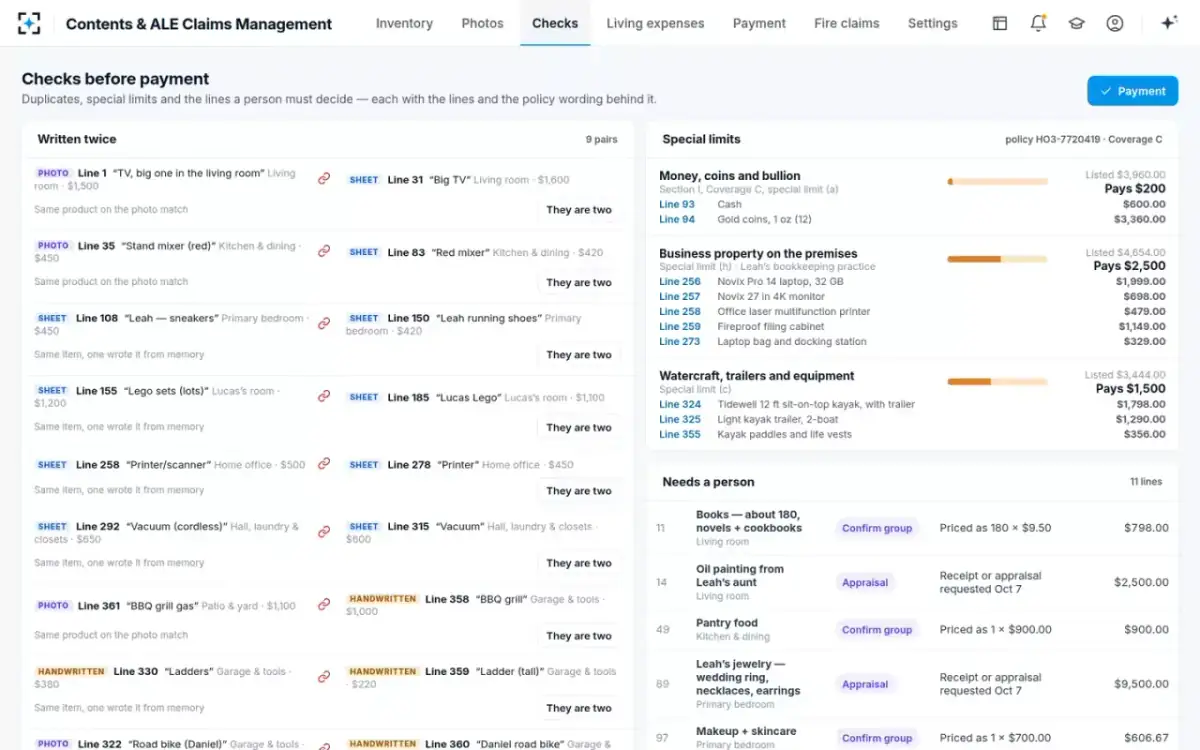Click the "Pays $2,500" amount
The height and width of the screenshot is (750, 1200).
pos(1130,266)
